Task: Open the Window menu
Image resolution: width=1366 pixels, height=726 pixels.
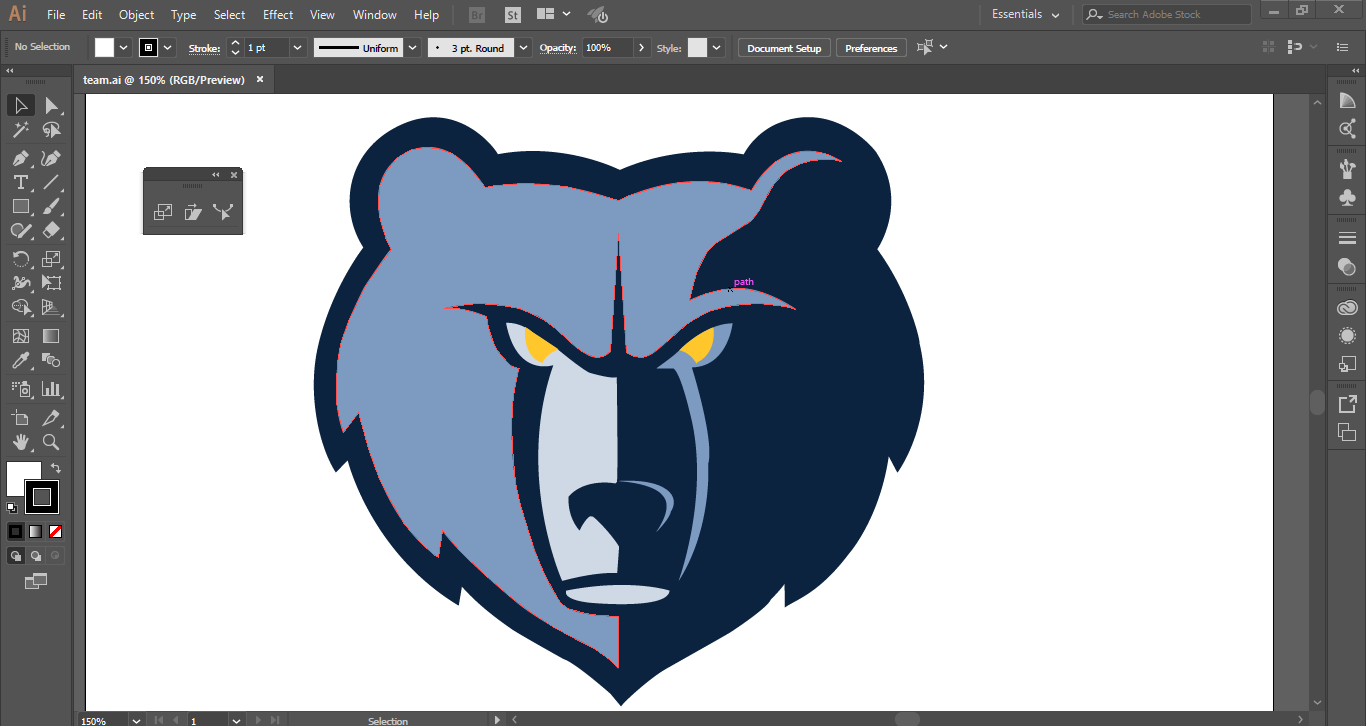Action: point(375,15)
